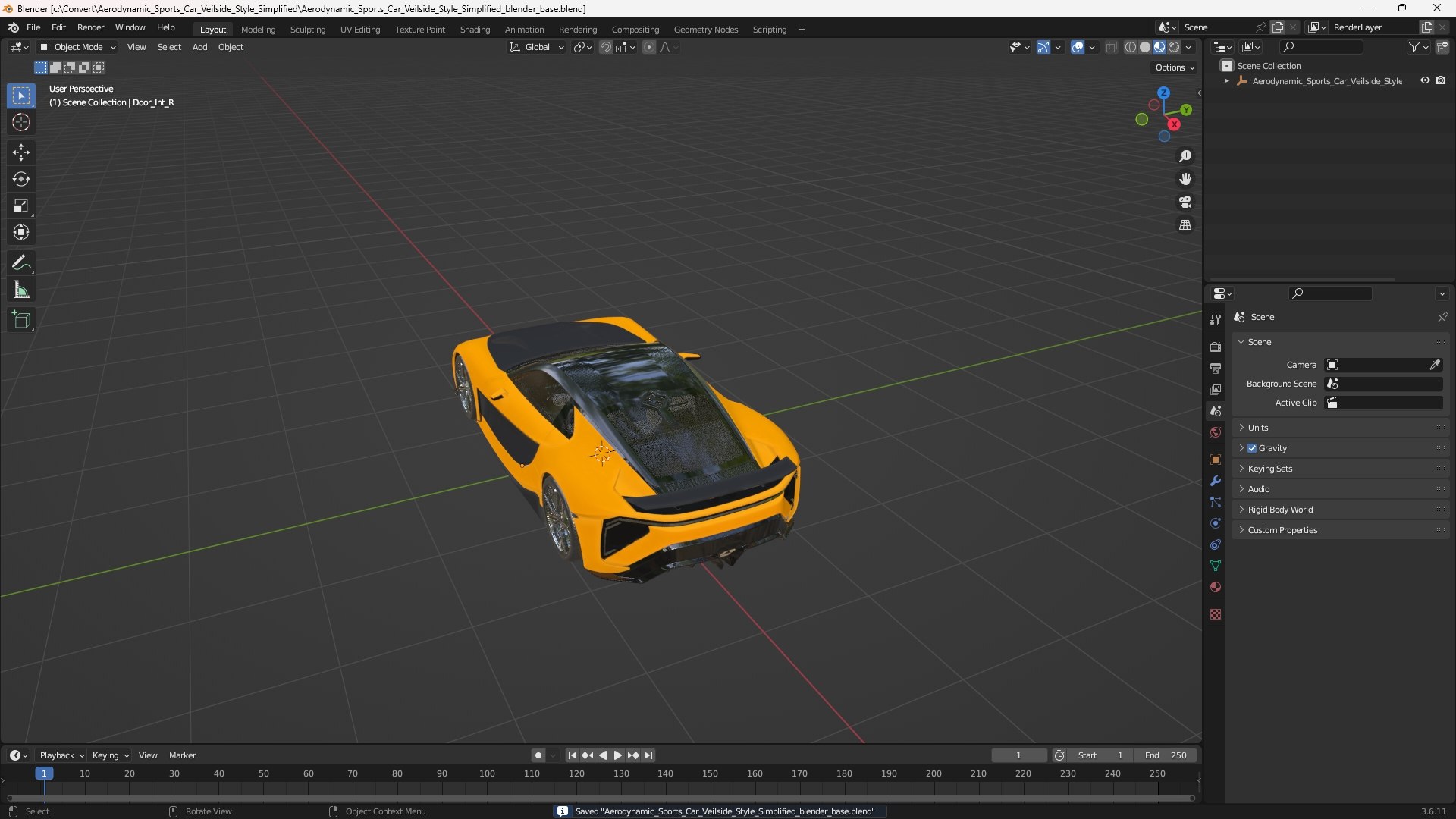Image resolution: width=1456 pixels, height=819 pixels.
Task: Open the Object Mode dropdown
Action: 77,47
